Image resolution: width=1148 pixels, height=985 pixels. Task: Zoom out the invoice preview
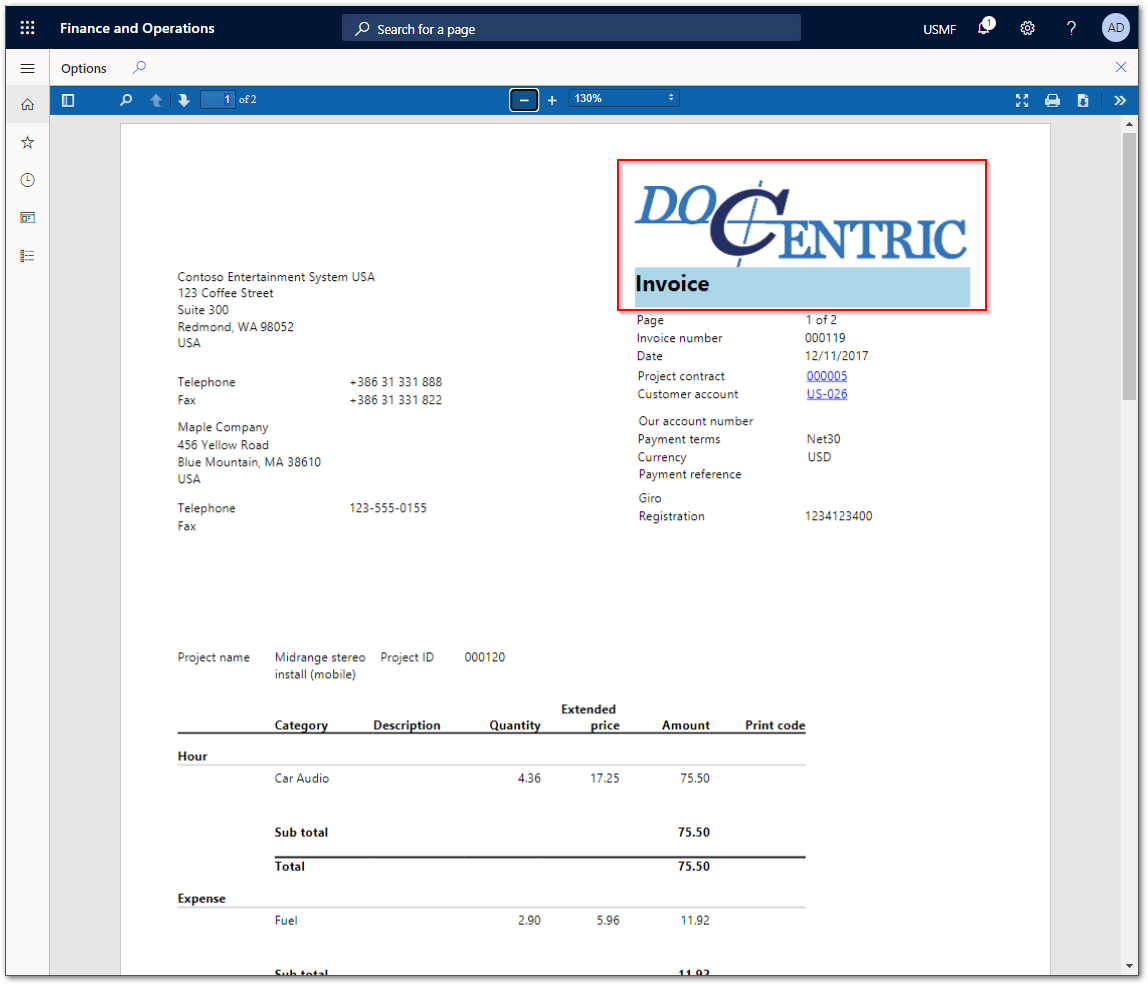[x=524, y=100]
